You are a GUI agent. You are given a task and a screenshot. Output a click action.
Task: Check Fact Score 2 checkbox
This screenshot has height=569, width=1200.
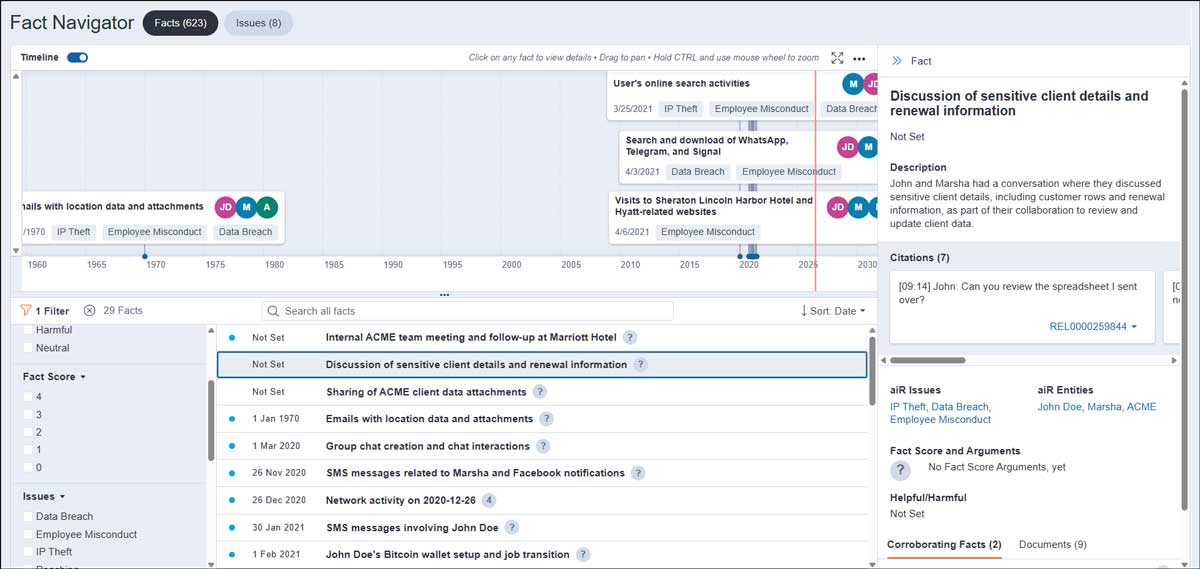pyautogui.click(x=28, y=432)
